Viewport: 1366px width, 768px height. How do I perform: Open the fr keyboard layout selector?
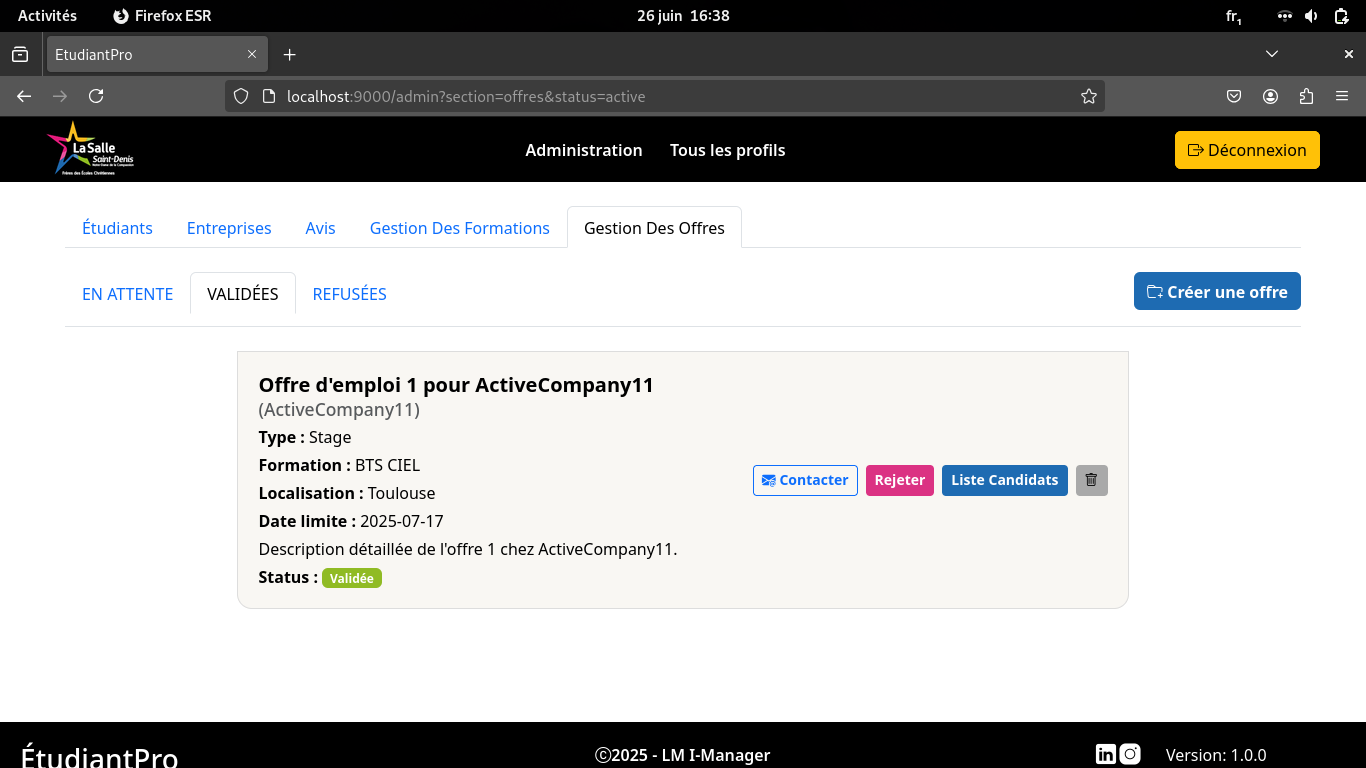click(x=1233, y=16)
